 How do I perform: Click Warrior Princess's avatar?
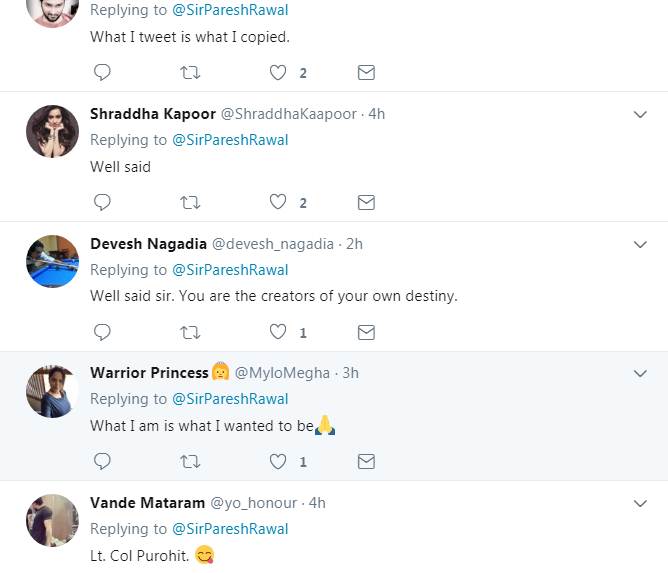coord(52,390)
